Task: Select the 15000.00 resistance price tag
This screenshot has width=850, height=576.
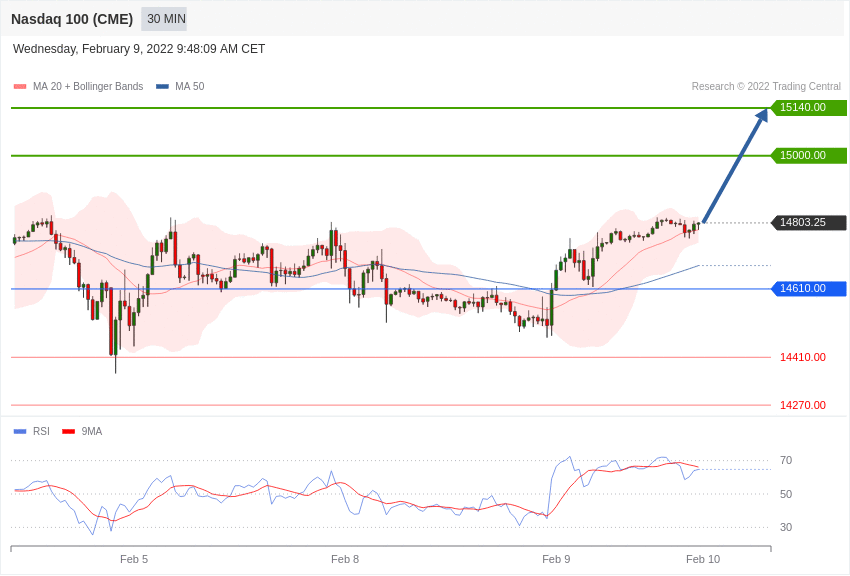Action: (x=808, y=156)
